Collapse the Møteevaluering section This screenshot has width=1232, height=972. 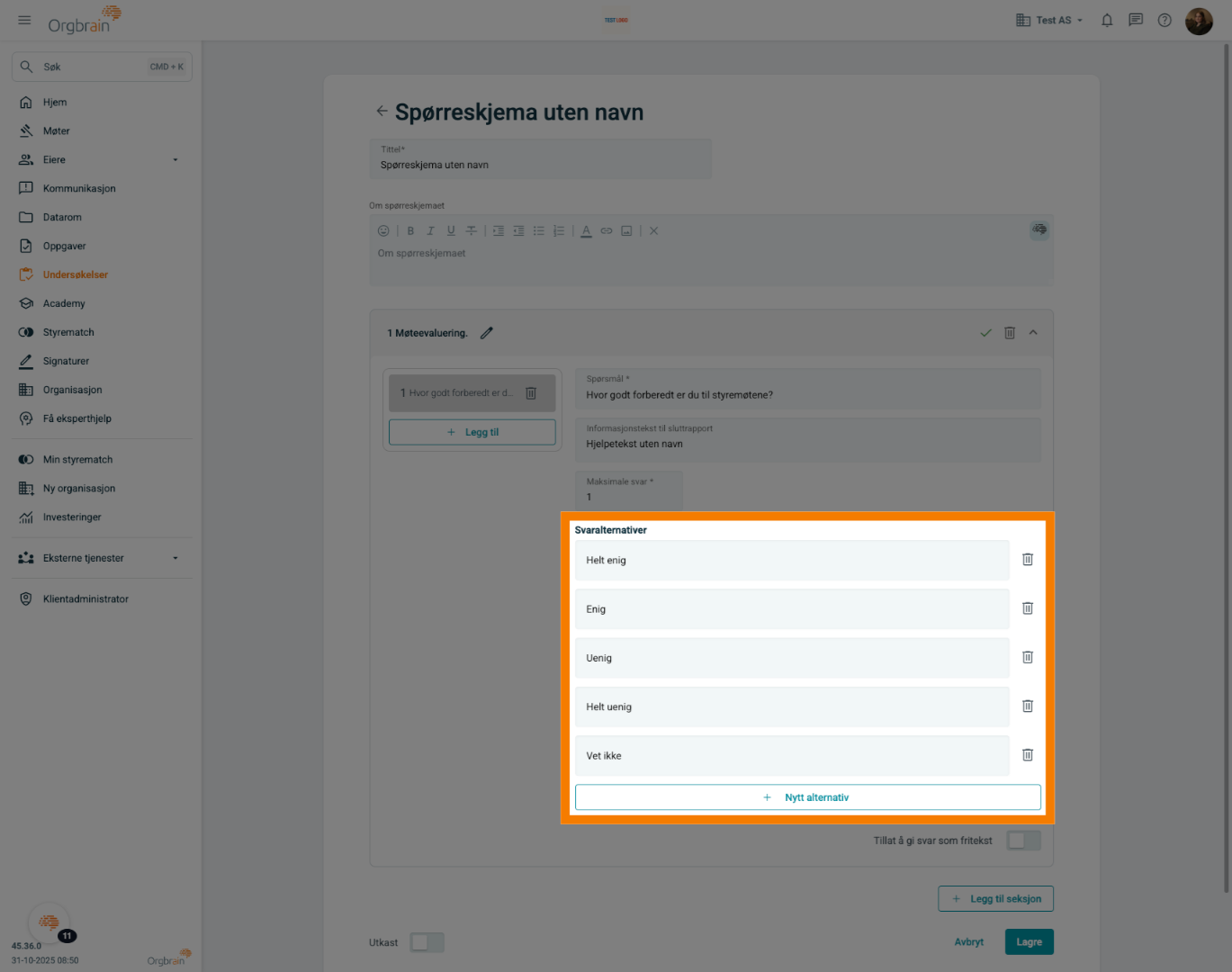1033,333
